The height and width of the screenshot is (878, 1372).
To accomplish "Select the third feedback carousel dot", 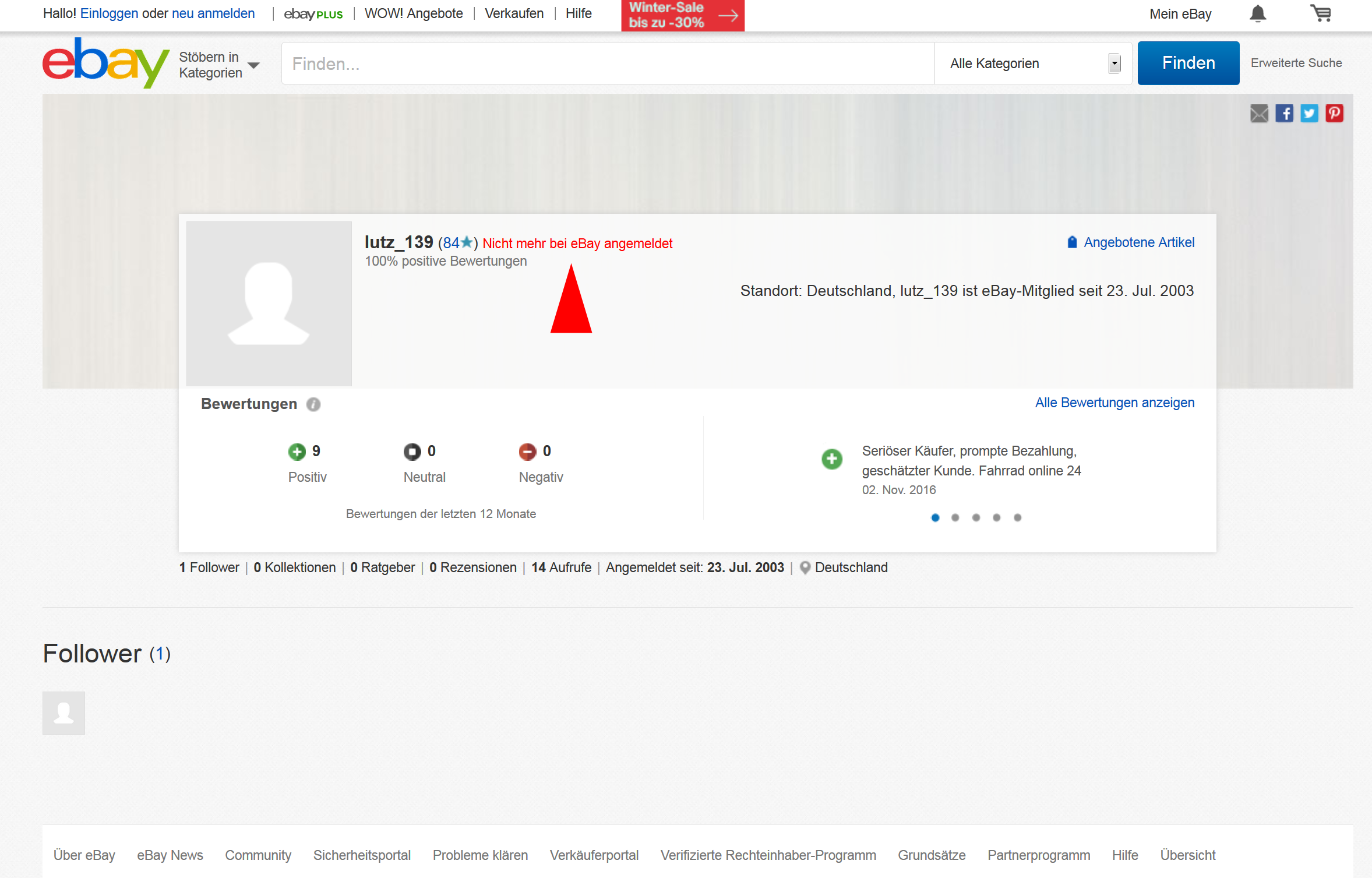I will (976, 517).
